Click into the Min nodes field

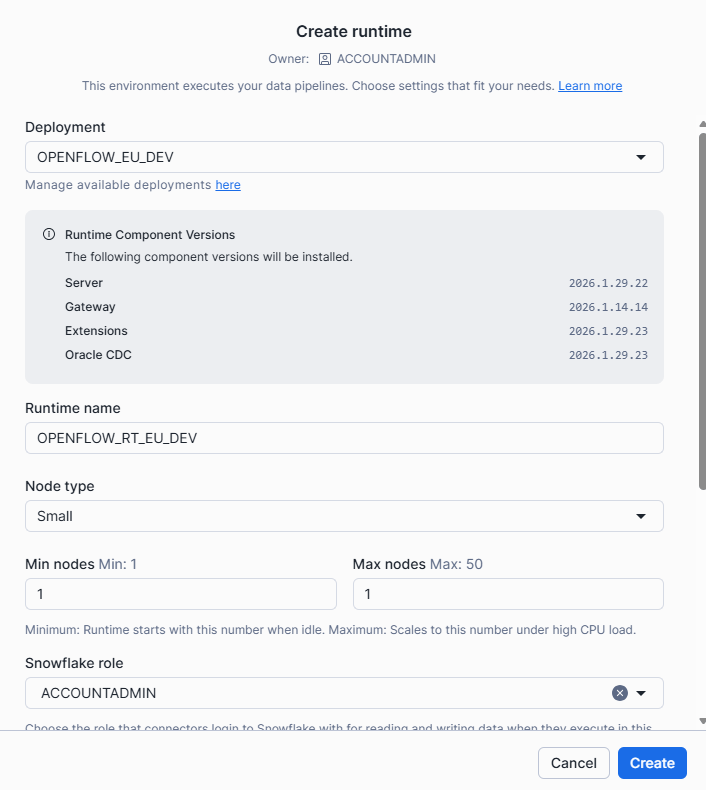click(180, 594)
